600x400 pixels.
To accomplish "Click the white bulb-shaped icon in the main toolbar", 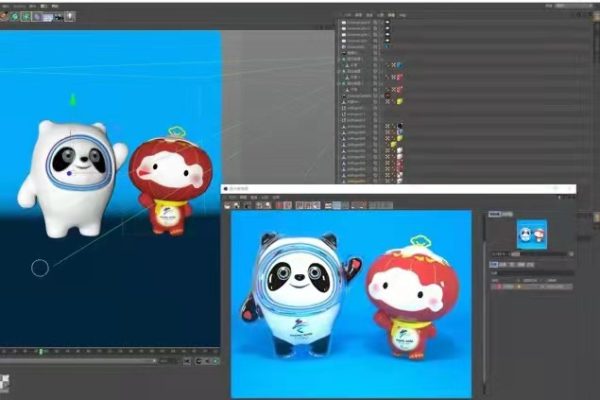I will 70,16.
